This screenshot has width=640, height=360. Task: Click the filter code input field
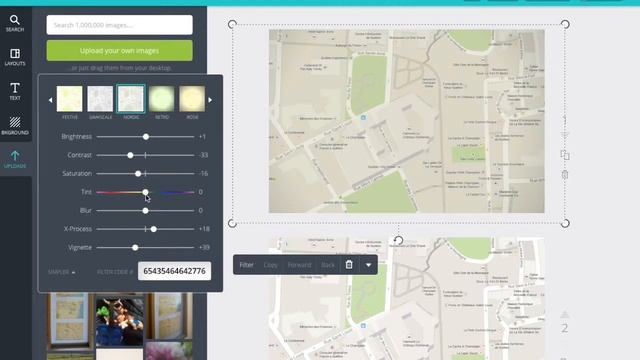[174, 271]
